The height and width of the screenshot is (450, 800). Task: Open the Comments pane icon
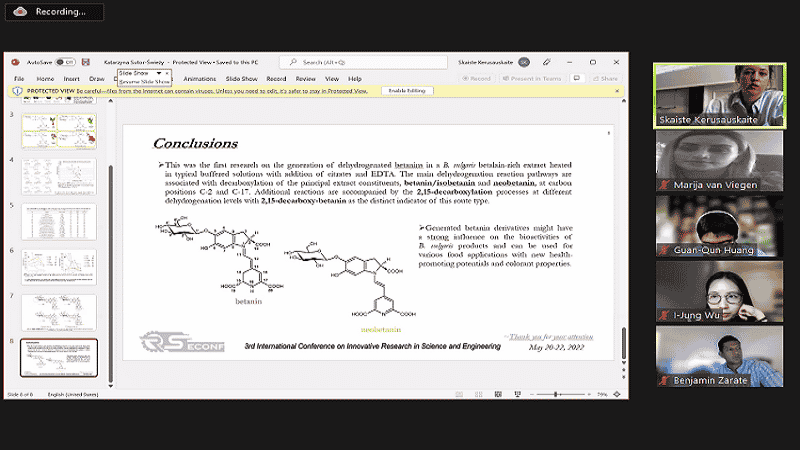[577, 79]
